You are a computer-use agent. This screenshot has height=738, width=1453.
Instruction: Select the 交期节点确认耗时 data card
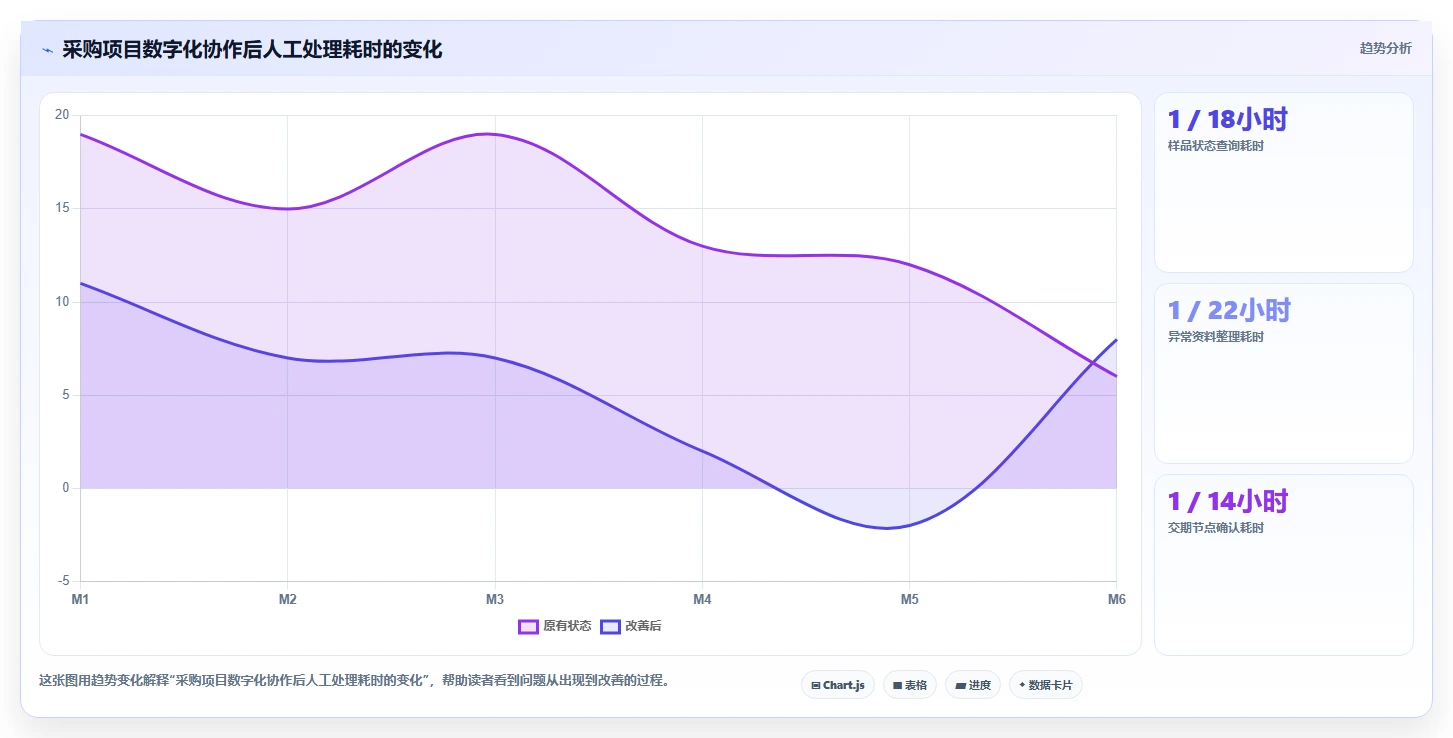[x=1284, y=565]
